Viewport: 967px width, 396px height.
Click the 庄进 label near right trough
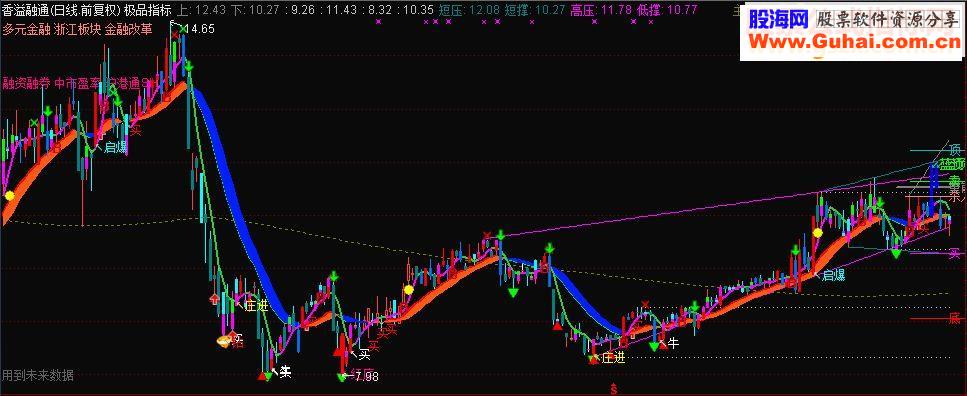tap(613, 358)
